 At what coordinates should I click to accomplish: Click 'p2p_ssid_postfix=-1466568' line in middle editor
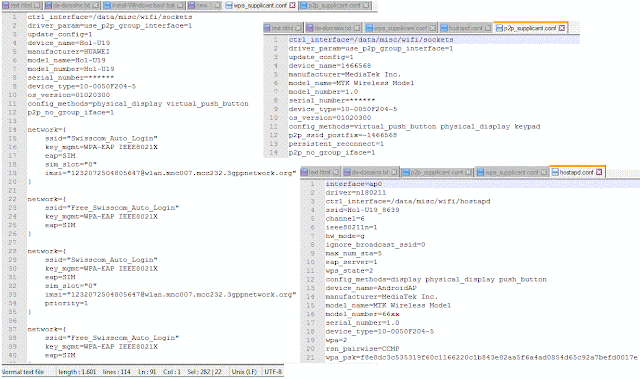click(343, 135)
